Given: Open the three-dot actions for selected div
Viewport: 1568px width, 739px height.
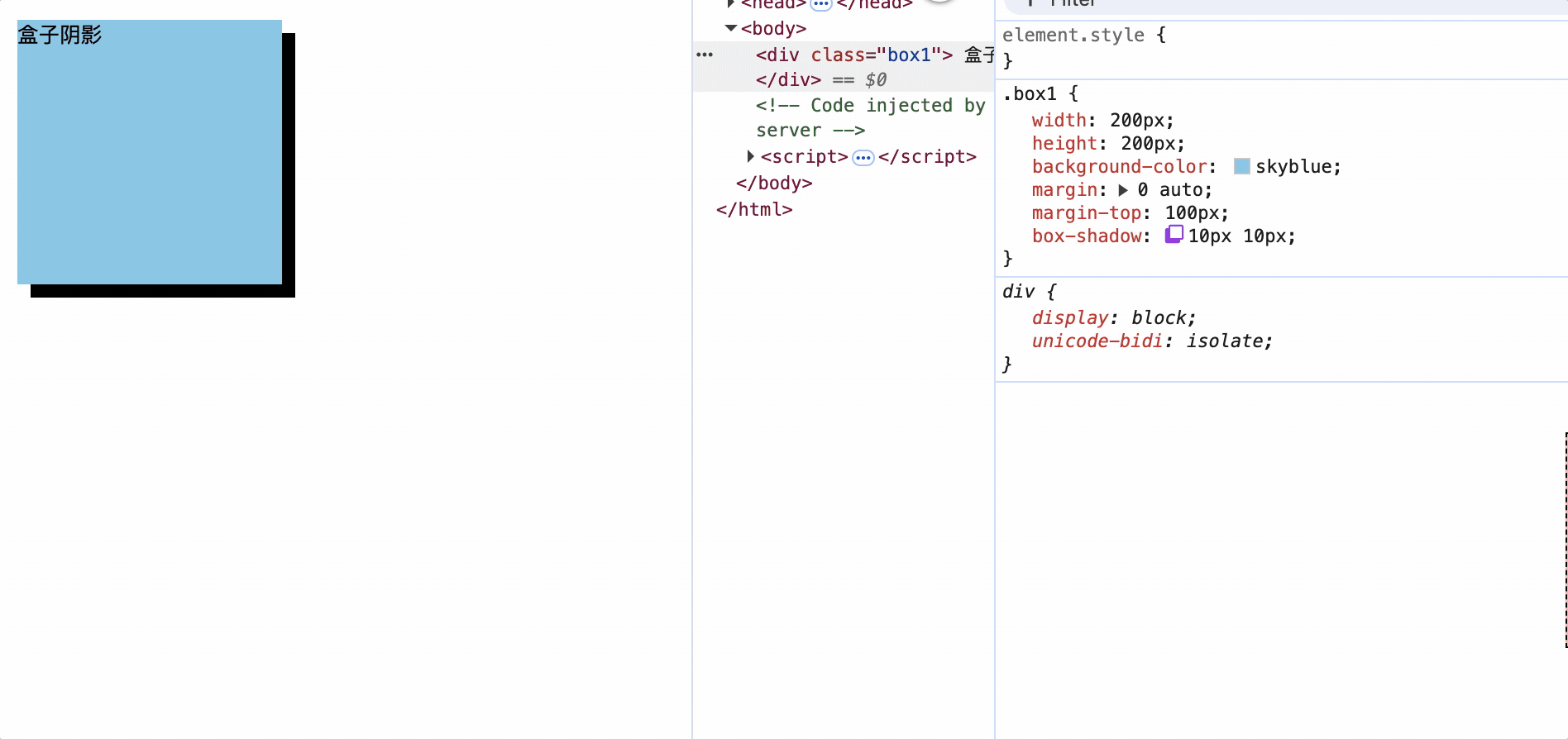Looking at the screenshot, I should tap(705, 55).
